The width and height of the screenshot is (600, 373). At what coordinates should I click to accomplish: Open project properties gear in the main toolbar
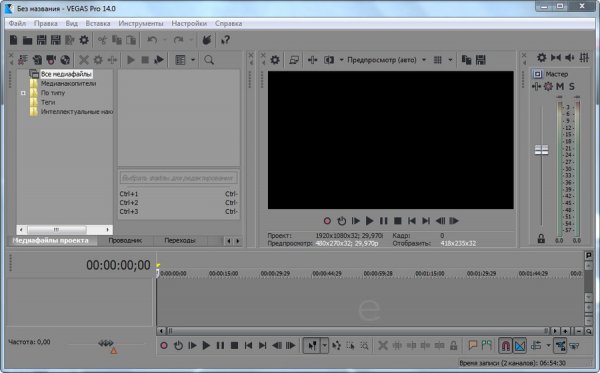point(84,40)
